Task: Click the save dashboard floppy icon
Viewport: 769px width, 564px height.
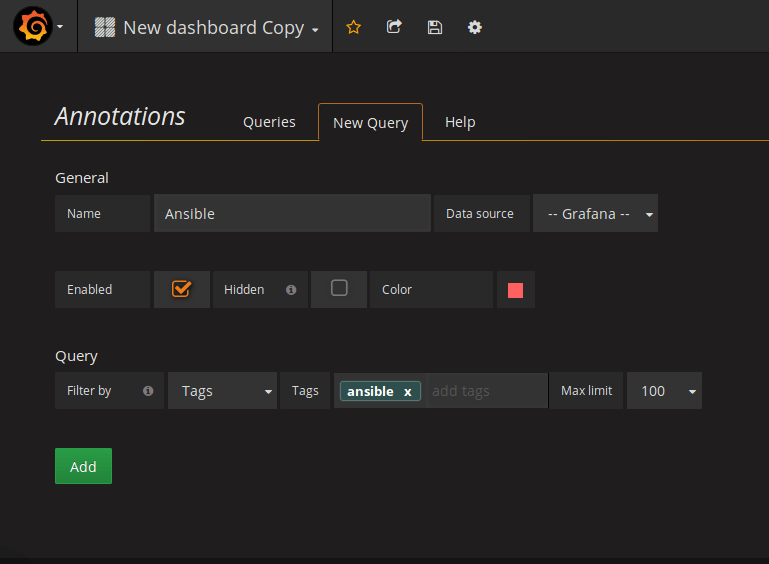Action: [434, 27]
